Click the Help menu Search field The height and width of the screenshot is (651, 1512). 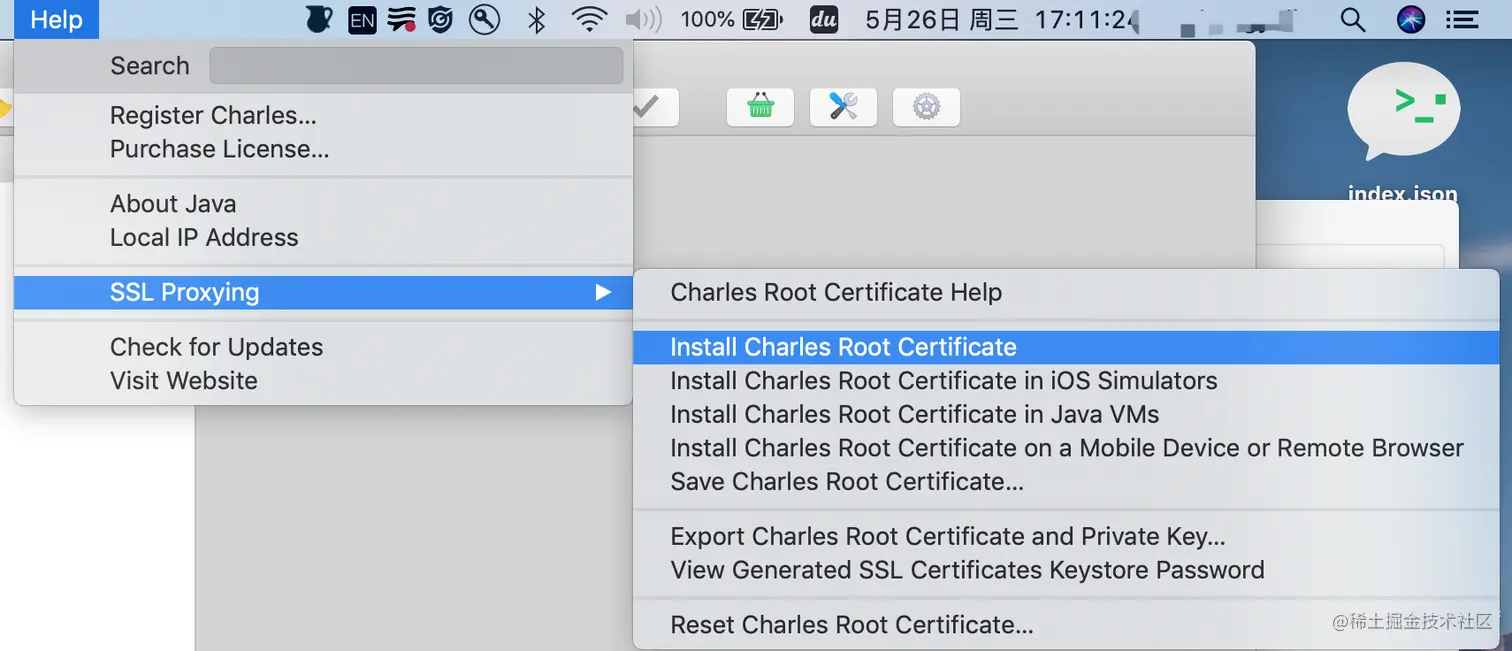coord(416,66)
